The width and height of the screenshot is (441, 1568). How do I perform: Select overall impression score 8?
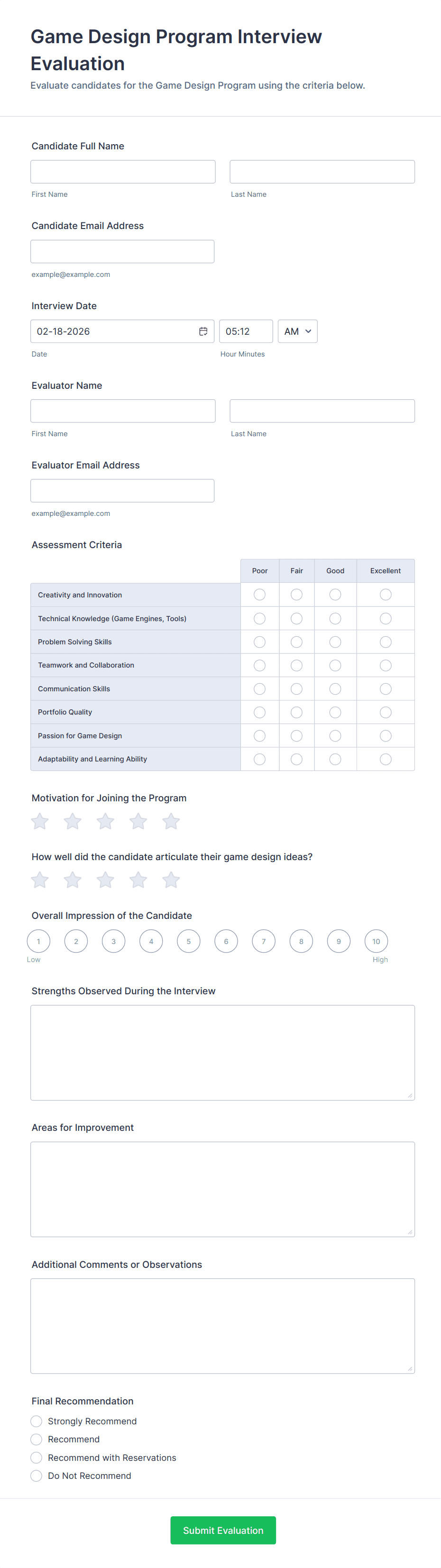(x=301, y=941)
